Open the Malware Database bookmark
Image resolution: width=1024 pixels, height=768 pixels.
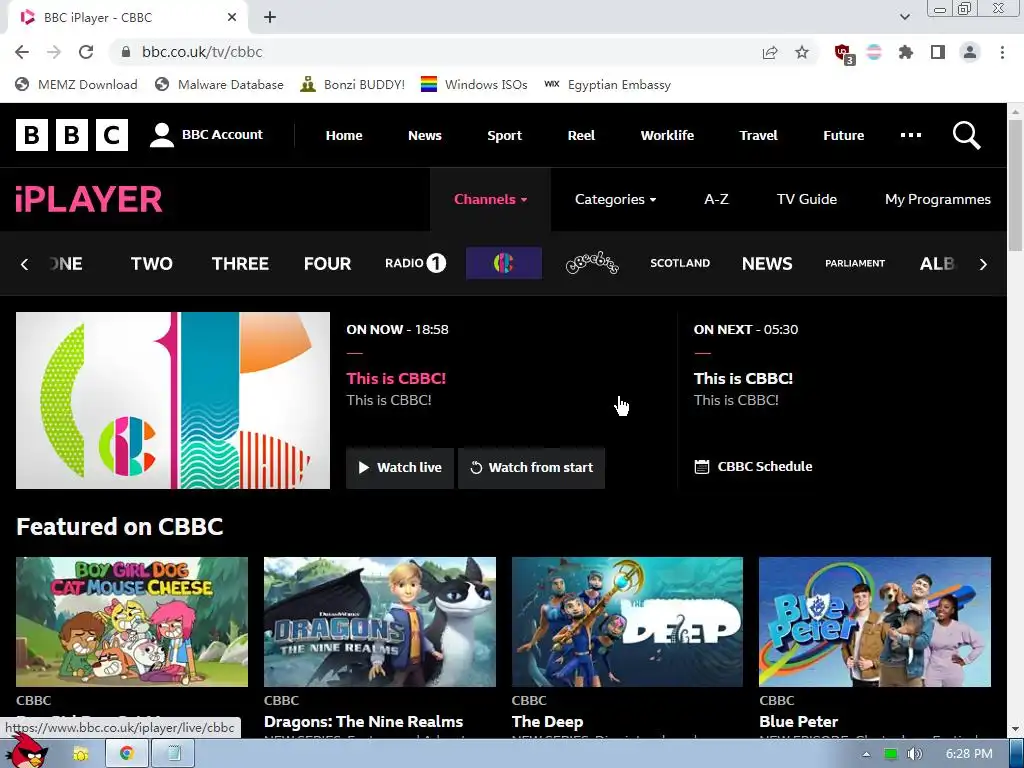[x=219, y=85]
